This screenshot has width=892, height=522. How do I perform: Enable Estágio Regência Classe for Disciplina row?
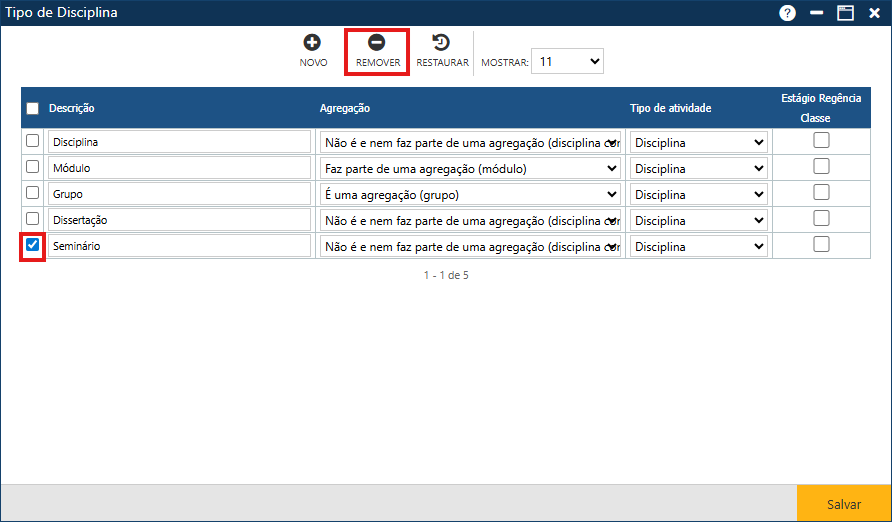pos(821,140)
